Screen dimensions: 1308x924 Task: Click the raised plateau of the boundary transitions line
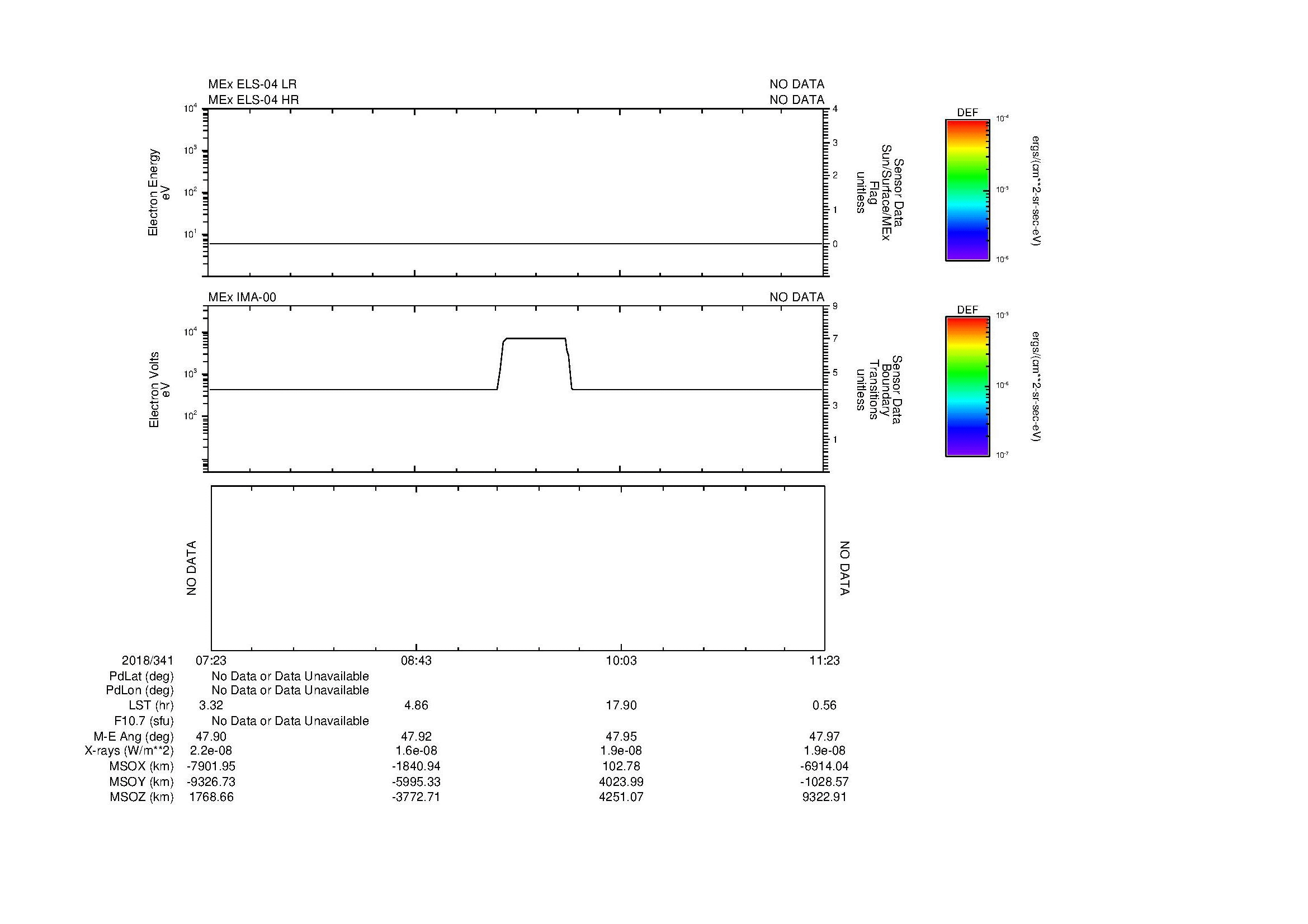coord(535,339)
